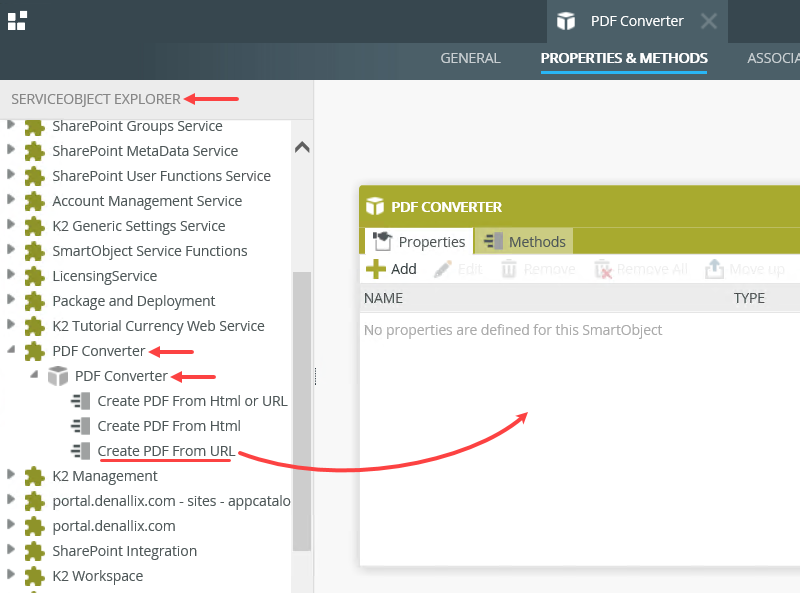Click the Move up button
The image size is (800, 593).
[x=745, y=269]
